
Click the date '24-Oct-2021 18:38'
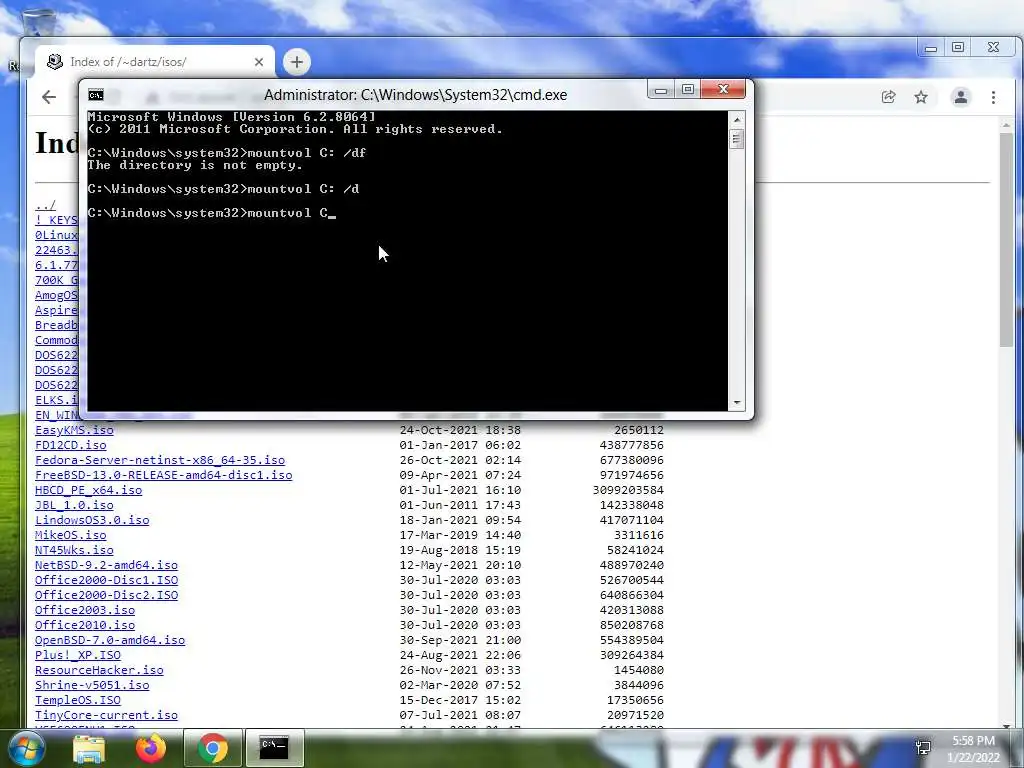tap(460, 430)
